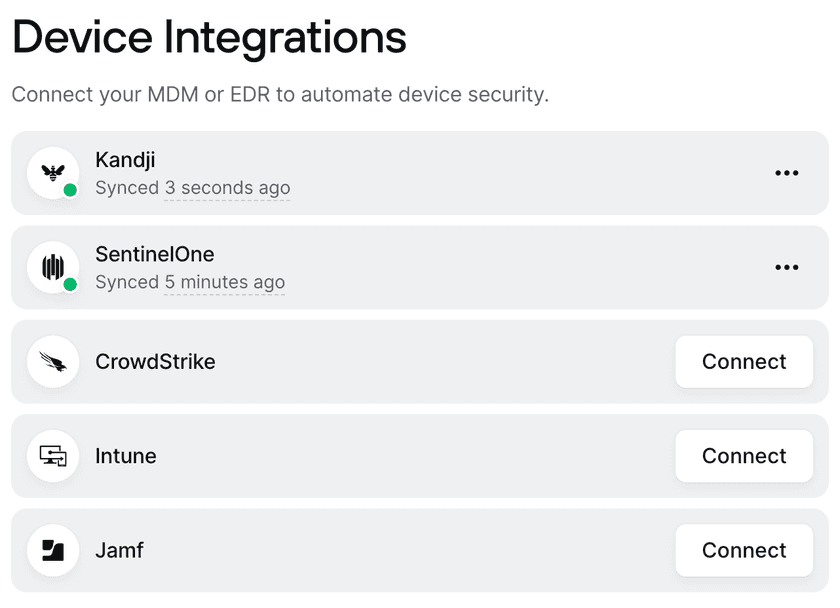Click the Kandji bee logo icon
840x608 pixels.
coord(52,172)
